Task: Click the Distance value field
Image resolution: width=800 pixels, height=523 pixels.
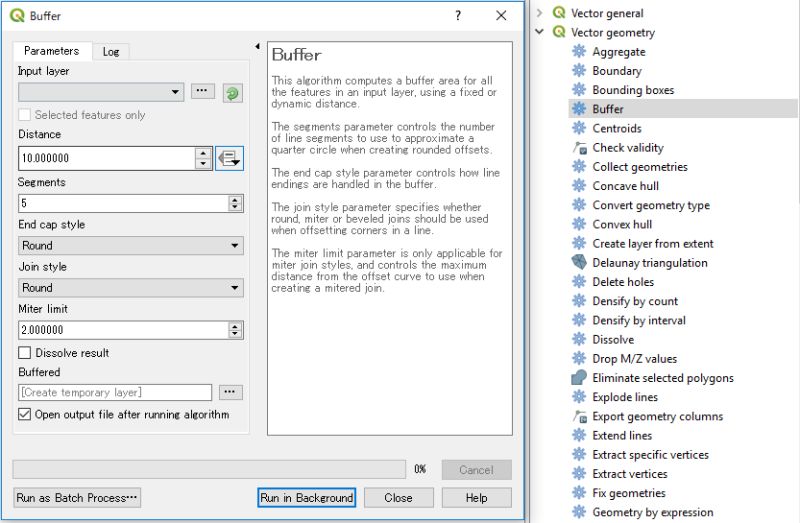Action: point(107,158)
